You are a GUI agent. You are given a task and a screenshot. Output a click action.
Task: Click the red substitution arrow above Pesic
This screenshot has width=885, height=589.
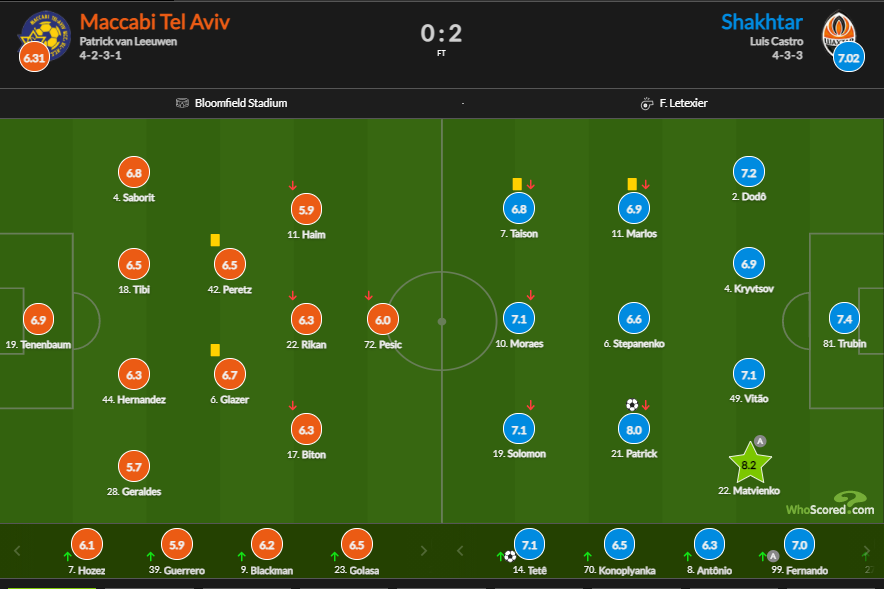tap(369, 296)
